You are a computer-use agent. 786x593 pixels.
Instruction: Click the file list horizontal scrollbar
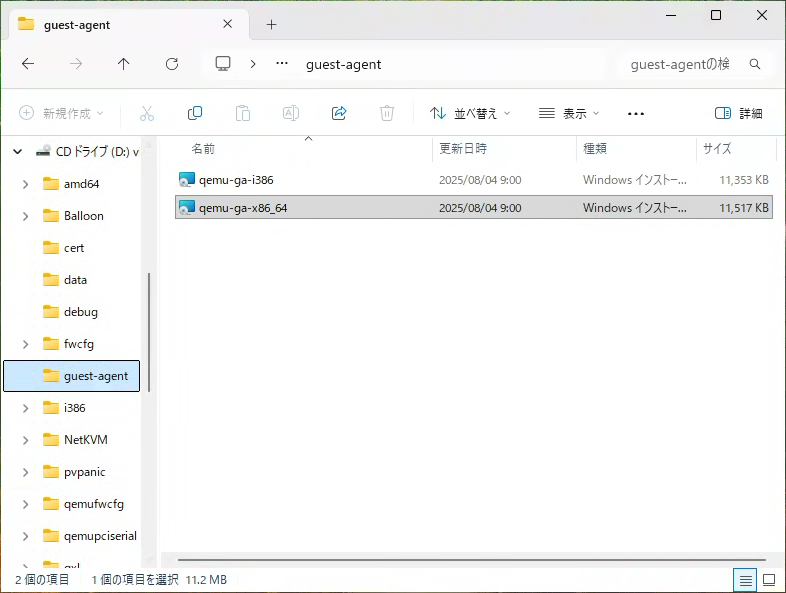pos(472,560)
